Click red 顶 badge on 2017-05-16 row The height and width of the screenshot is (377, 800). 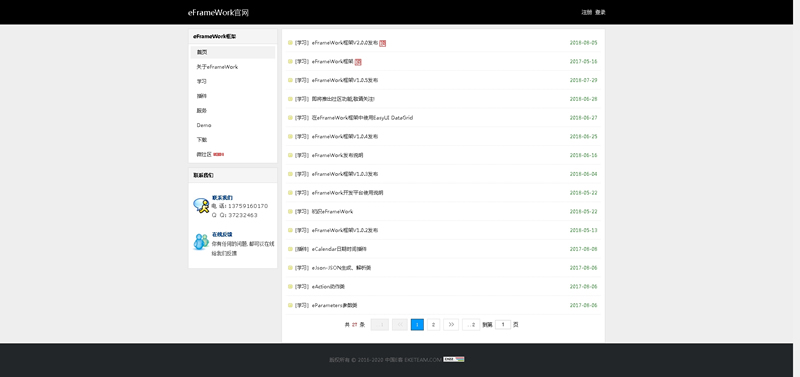click(358, 62)
